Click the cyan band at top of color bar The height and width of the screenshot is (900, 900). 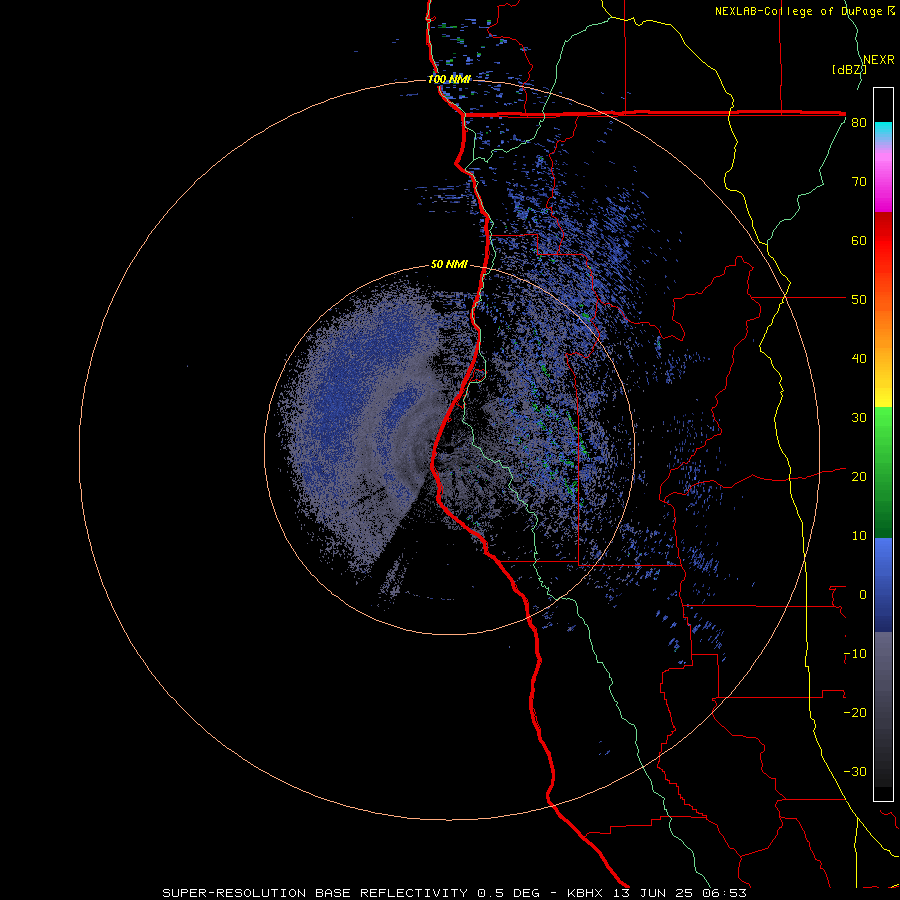click(x=883, y=131)
